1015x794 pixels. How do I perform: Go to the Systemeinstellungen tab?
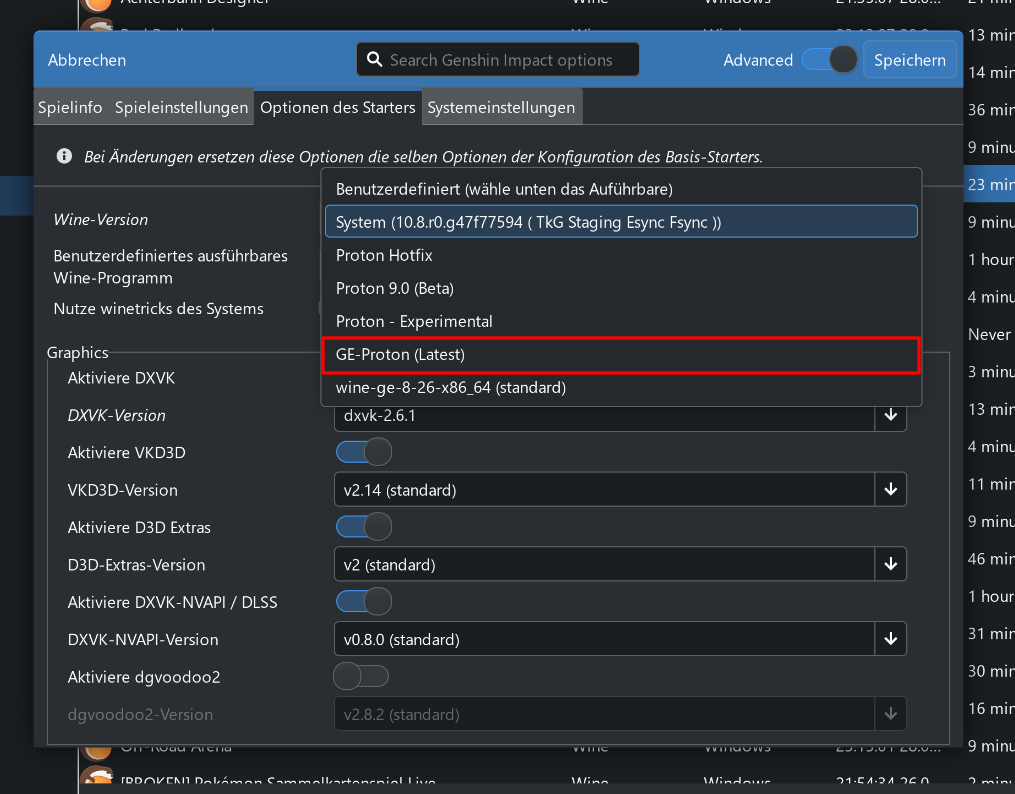501,107
